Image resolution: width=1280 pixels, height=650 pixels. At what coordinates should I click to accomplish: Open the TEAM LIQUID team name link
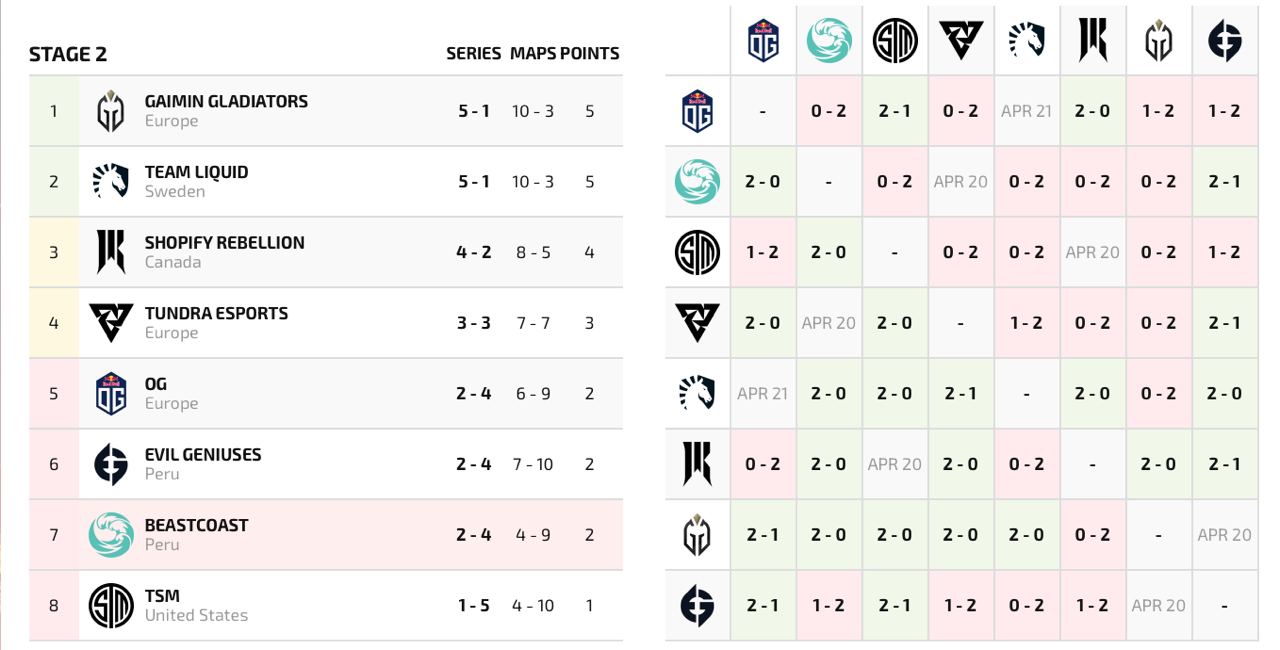[196, 172]
